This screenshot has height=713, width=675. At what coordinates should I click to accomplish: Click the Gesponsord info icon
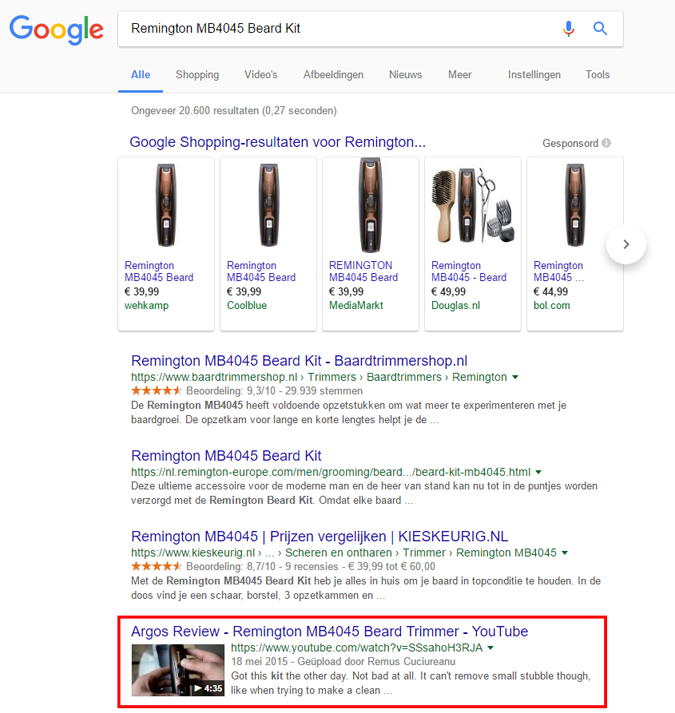coord(606,143)
